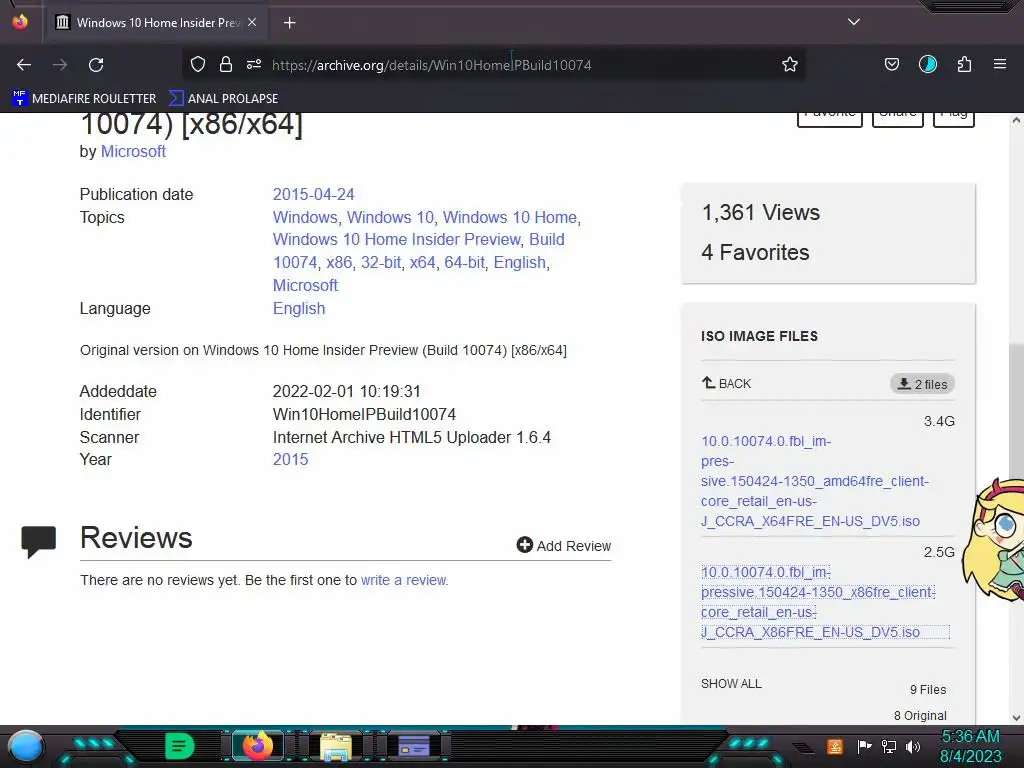This screenshot has height=768, width=1024.
Task: Download the 2 files button
Action: 922,384
